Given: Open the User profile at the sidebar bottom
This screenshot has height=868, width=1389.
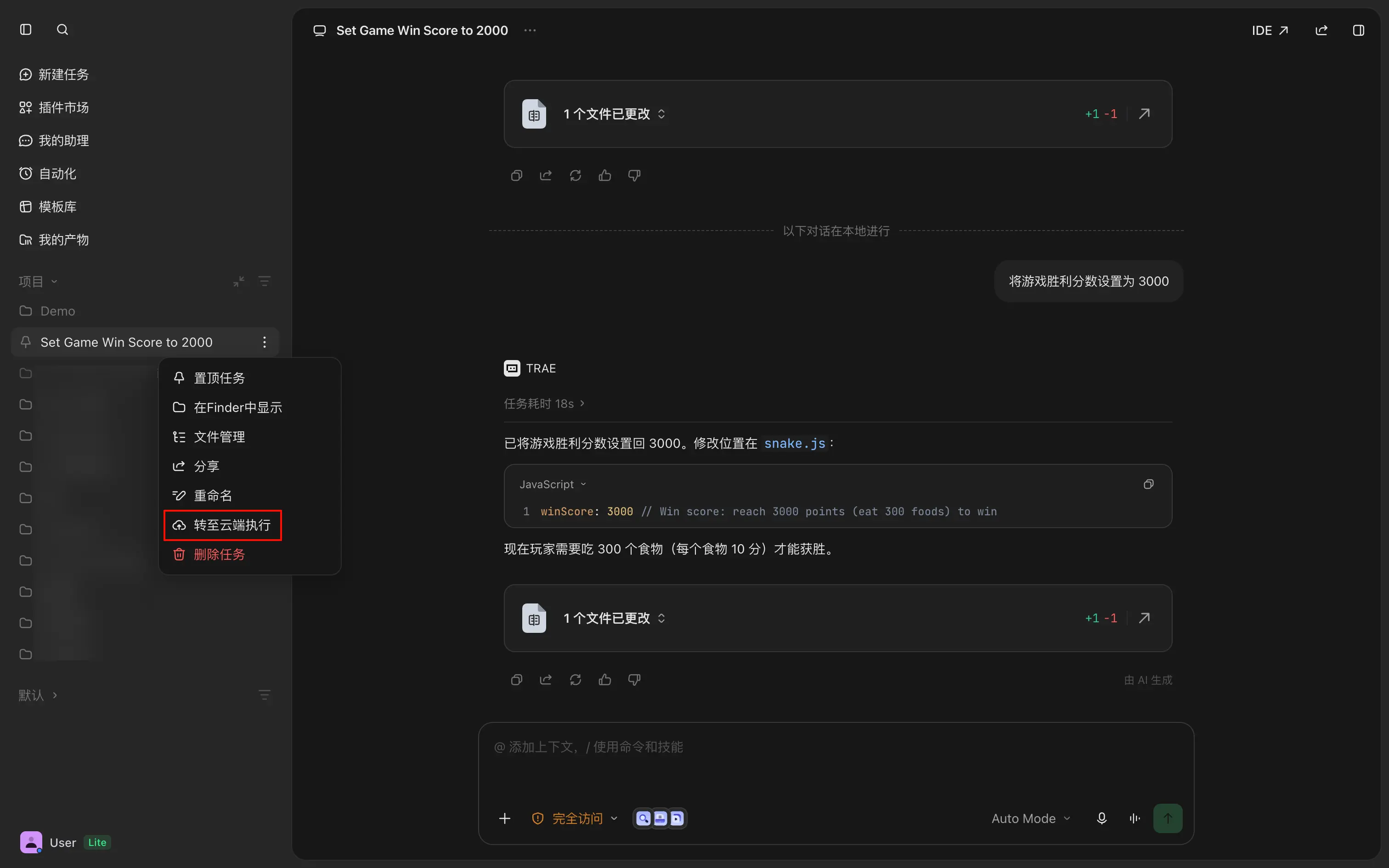Looking at the screenshot, I should click(x=65, y=842).
